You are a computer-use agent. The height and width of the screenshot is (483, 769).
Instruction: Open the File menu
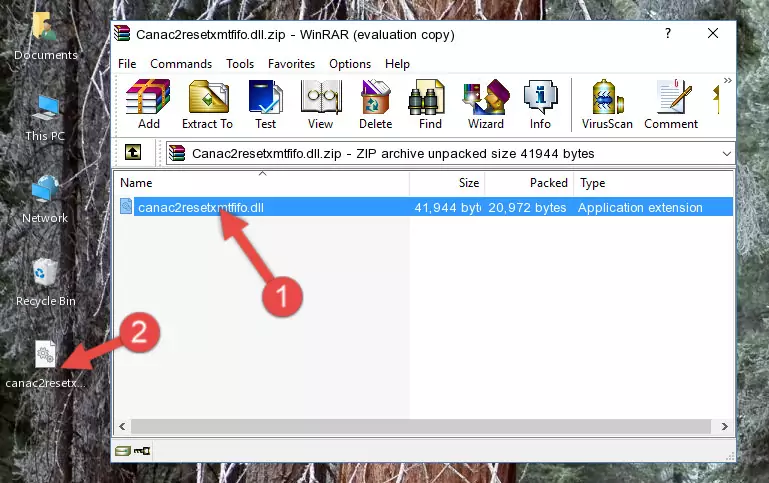tap(127, 64)
